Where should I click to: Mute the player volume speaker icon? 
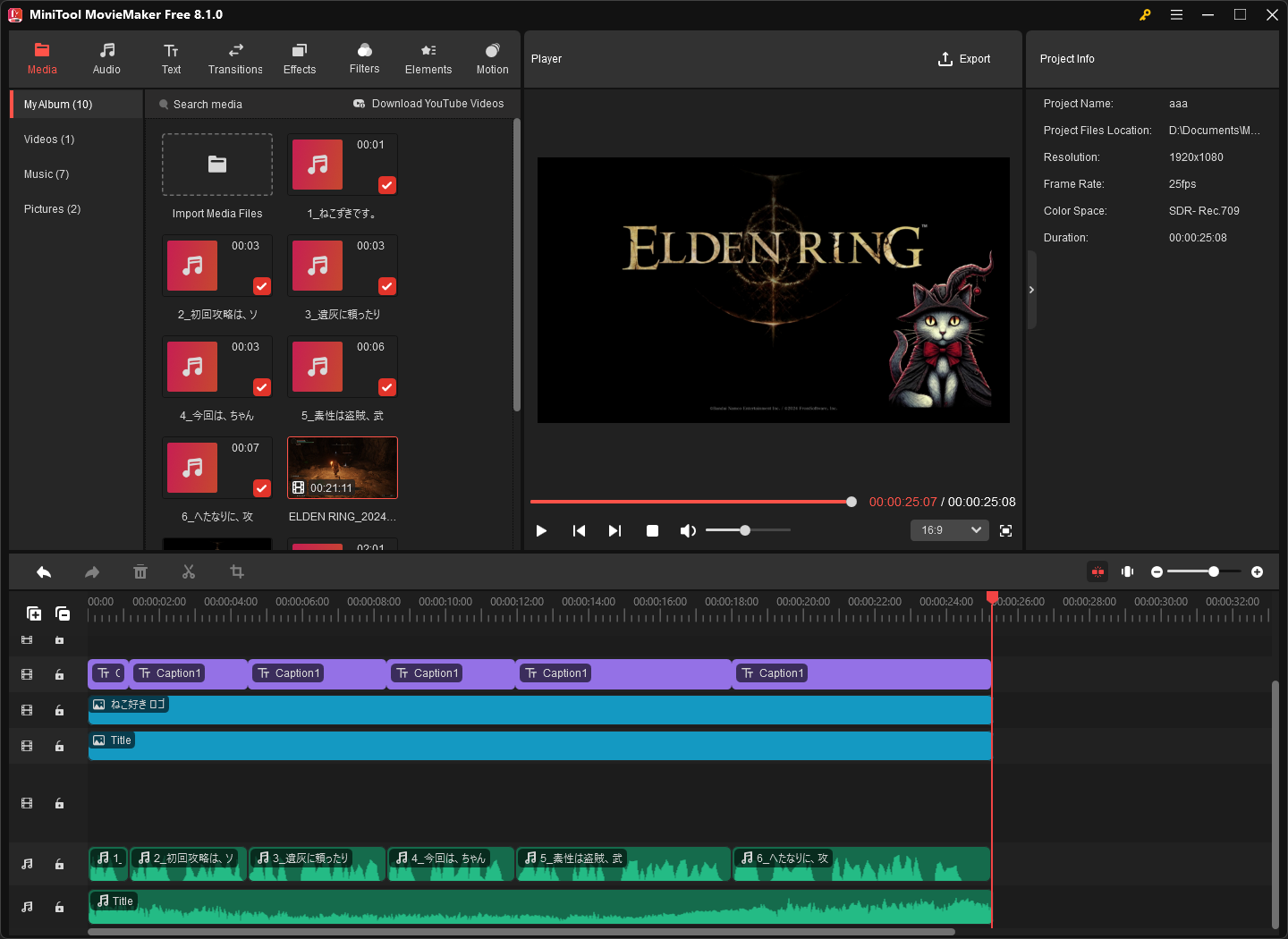[688, 531]
